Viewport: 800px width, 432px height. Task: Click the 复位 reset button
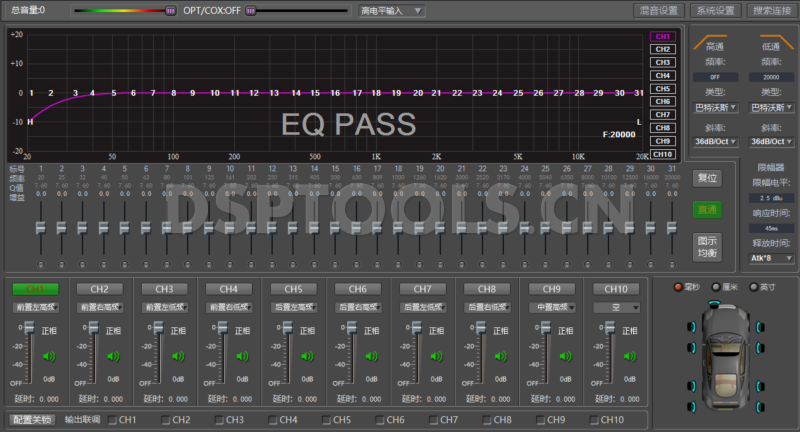(x=707, y=178)
